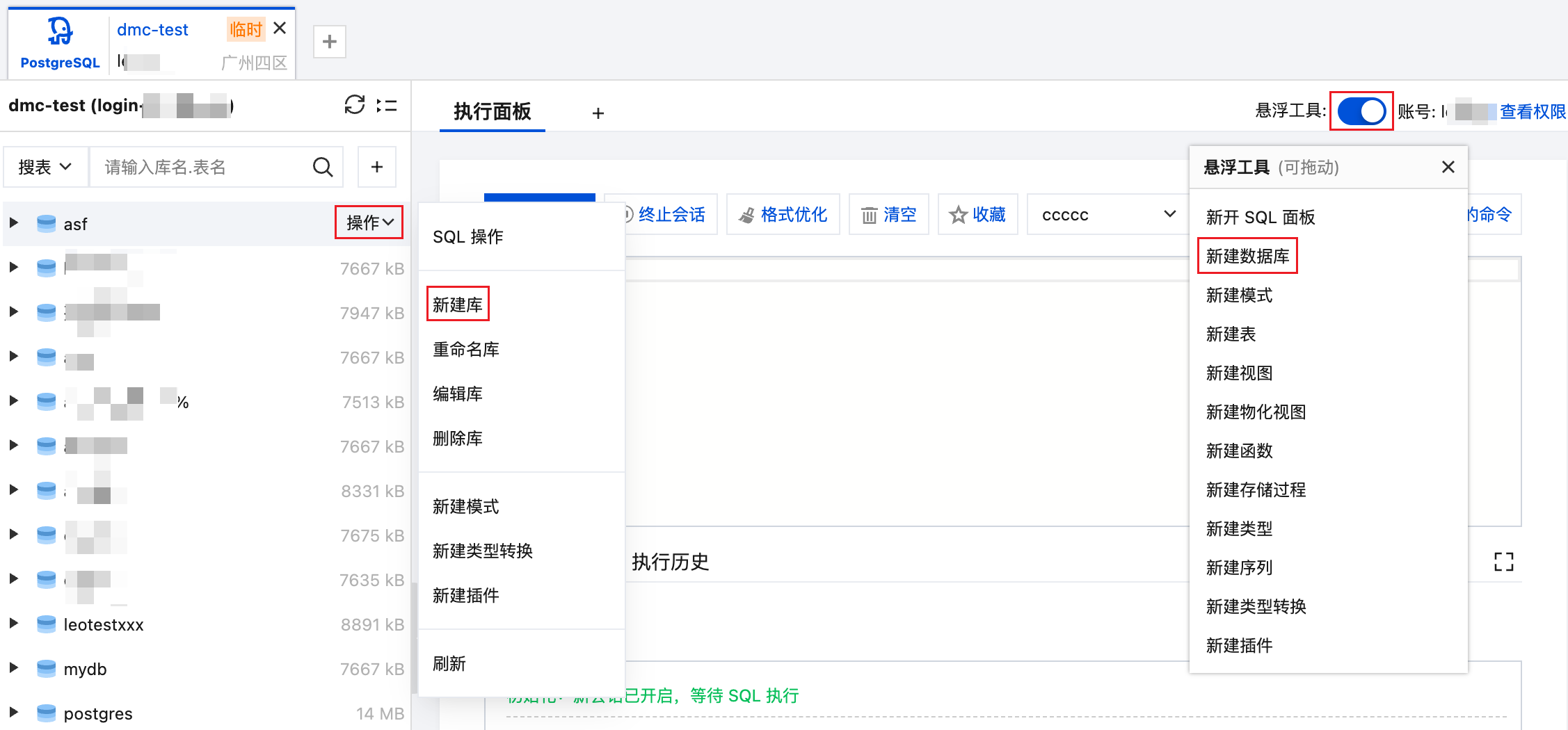Select 新建库 from the operations menu

(457, 305)
